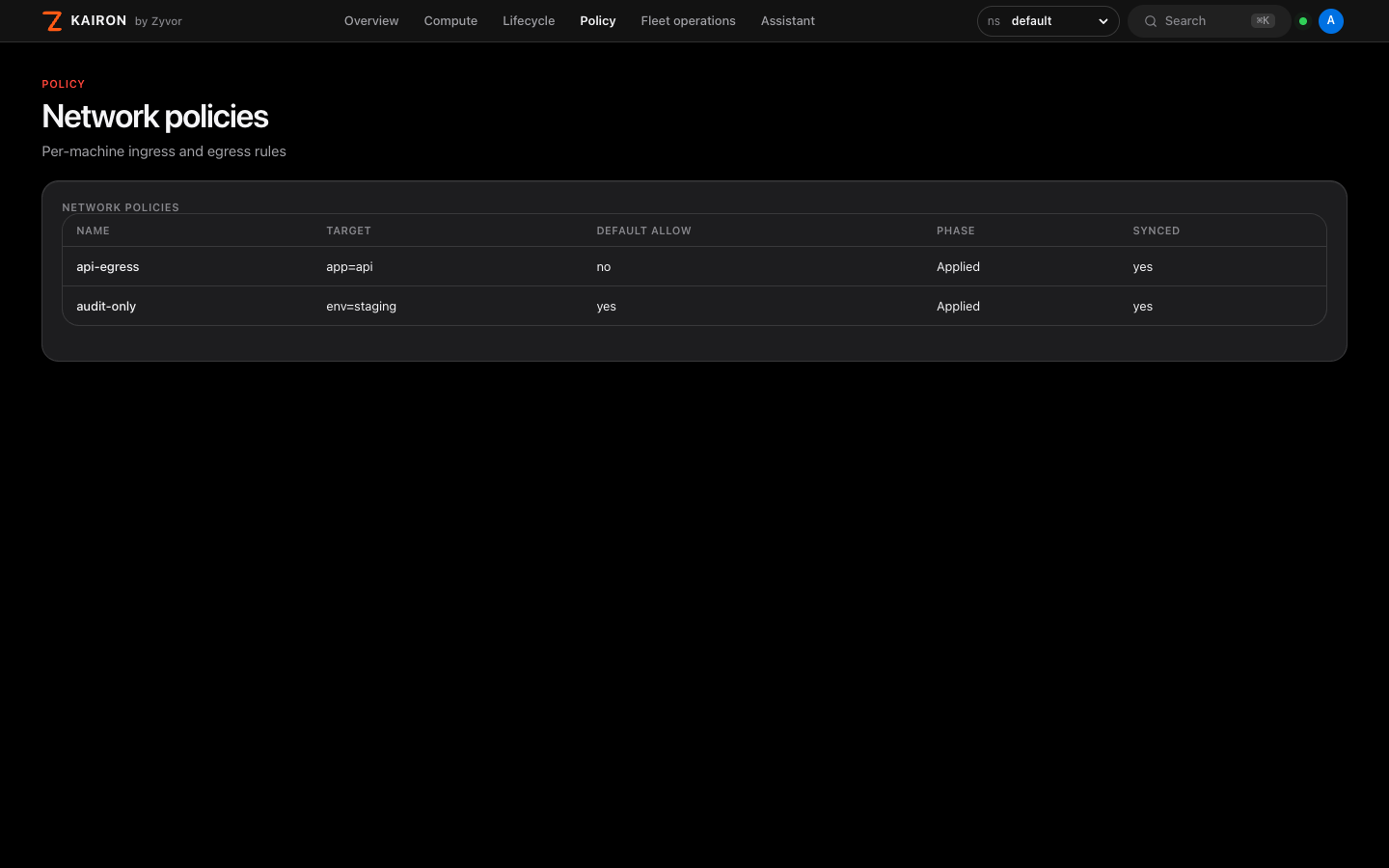
Task: Click the Kairon Z logo icon
Action: 53,21
